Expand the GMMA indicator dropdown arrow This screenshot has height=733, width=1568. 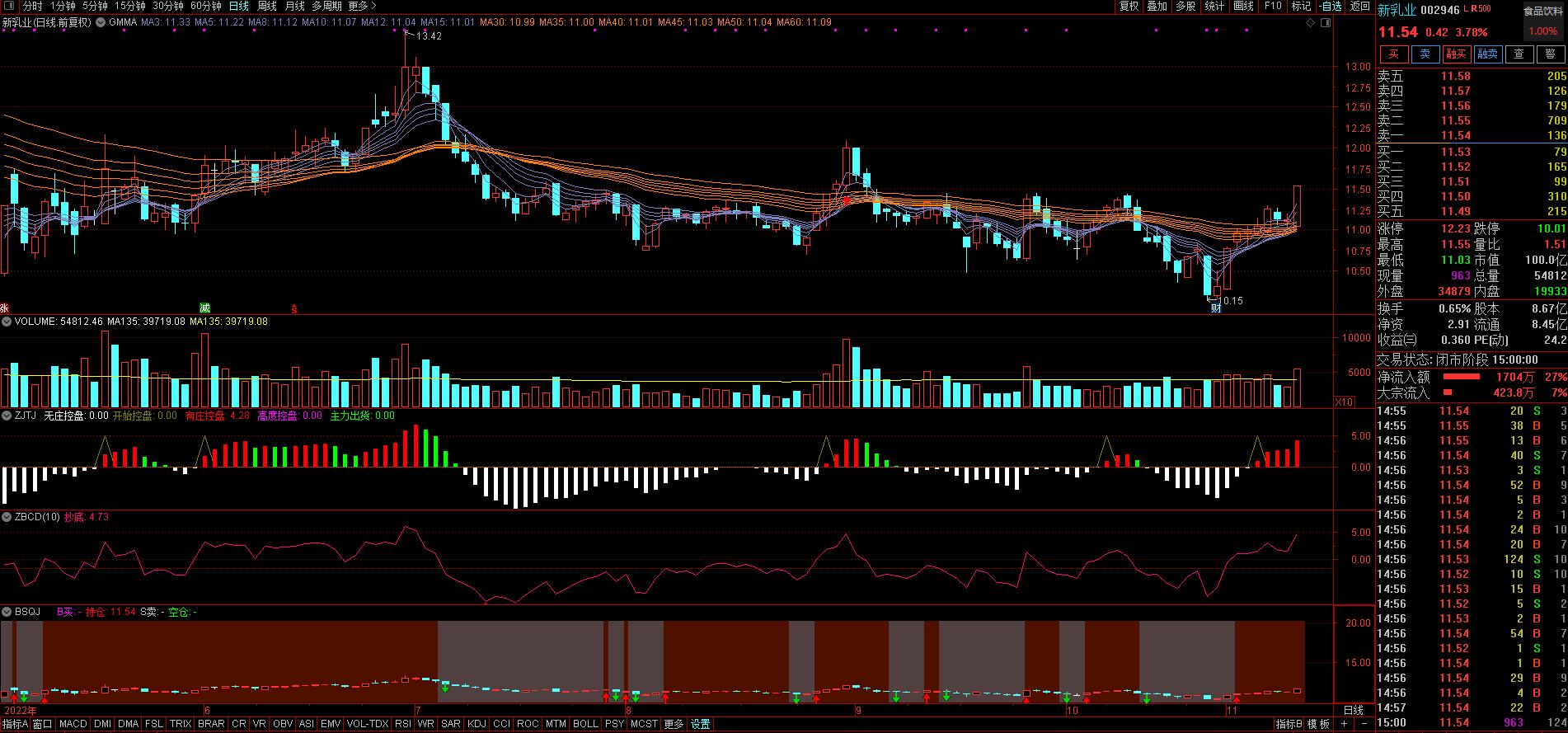tap(101, 23)
